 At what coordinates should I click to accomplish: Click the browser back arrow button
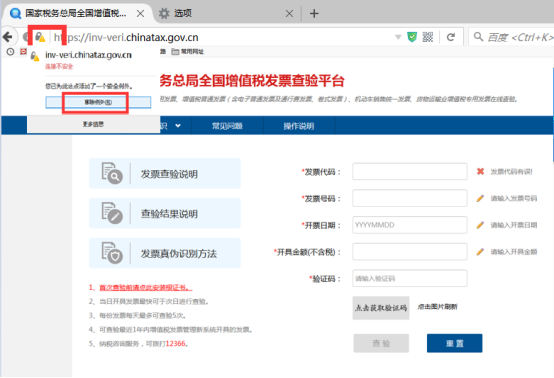[x=8, y=37]
